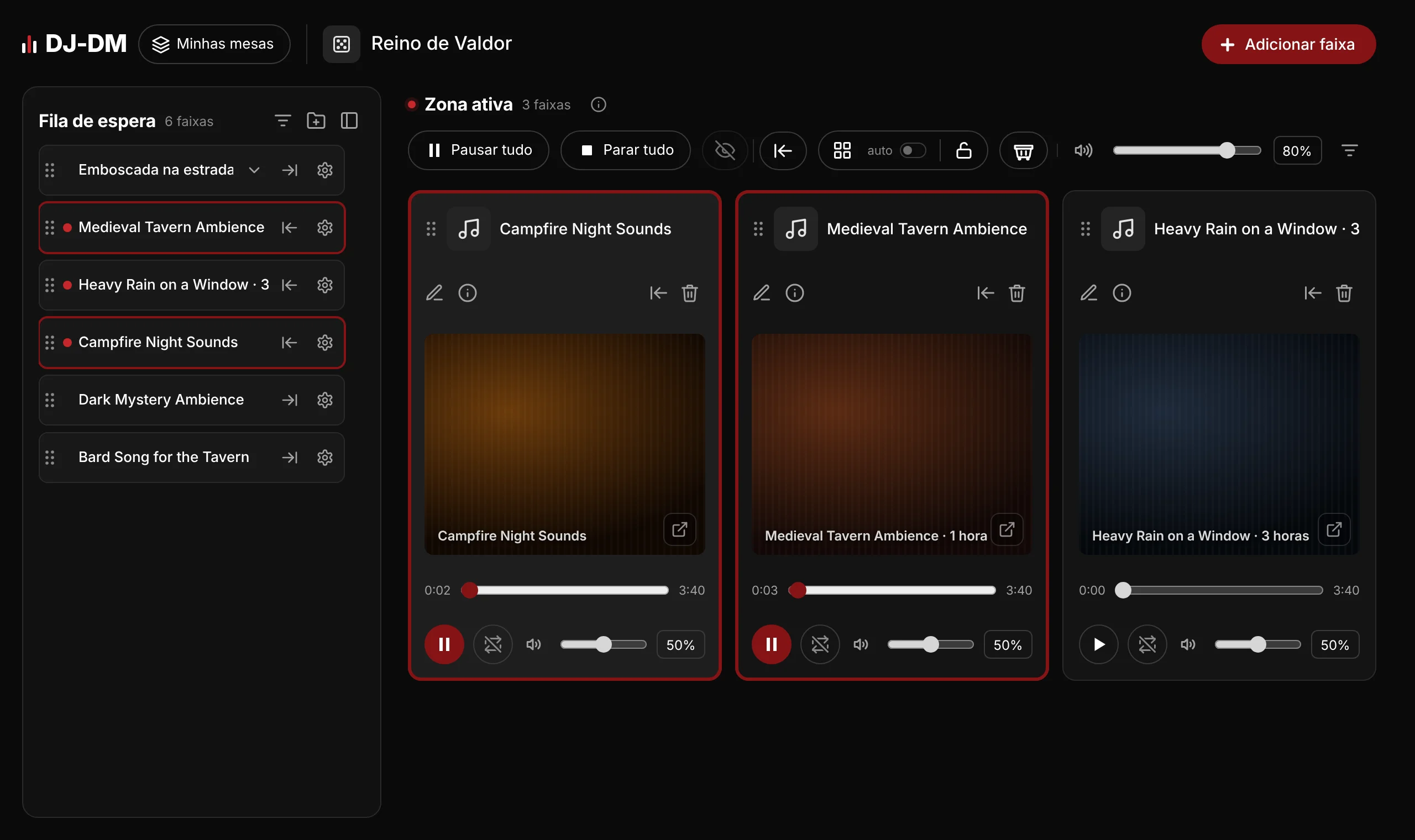Open the filter menu beside the 80% volume
1415x840 pixels.
point(1349,150)
